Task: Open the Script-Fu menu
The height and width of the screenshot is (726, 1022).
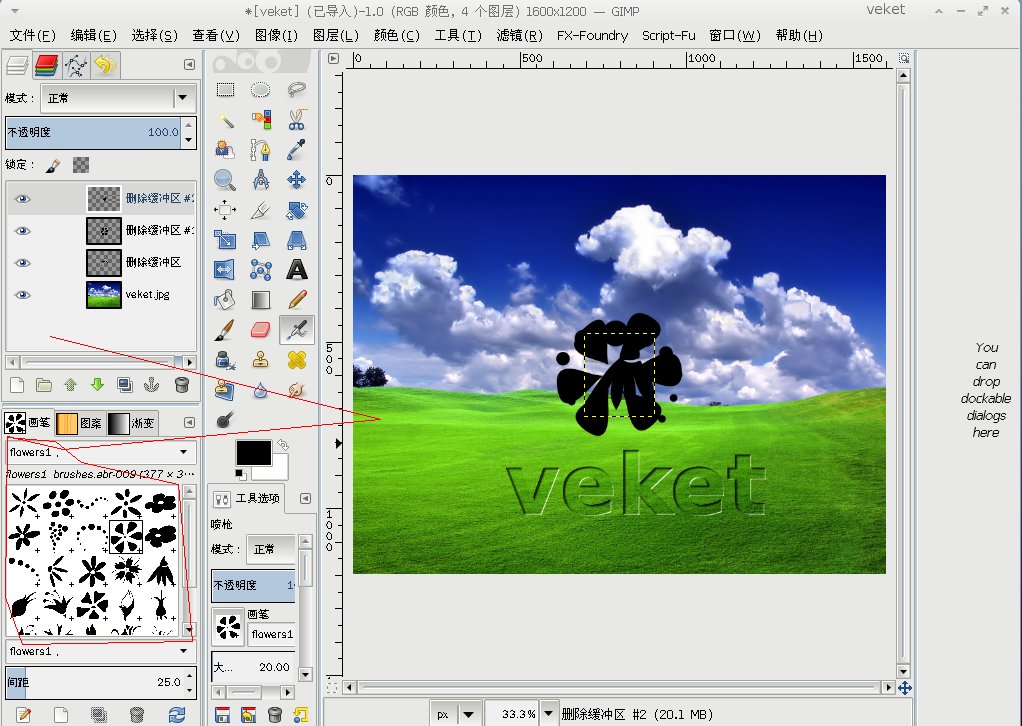Action: [x=669, y=36]
